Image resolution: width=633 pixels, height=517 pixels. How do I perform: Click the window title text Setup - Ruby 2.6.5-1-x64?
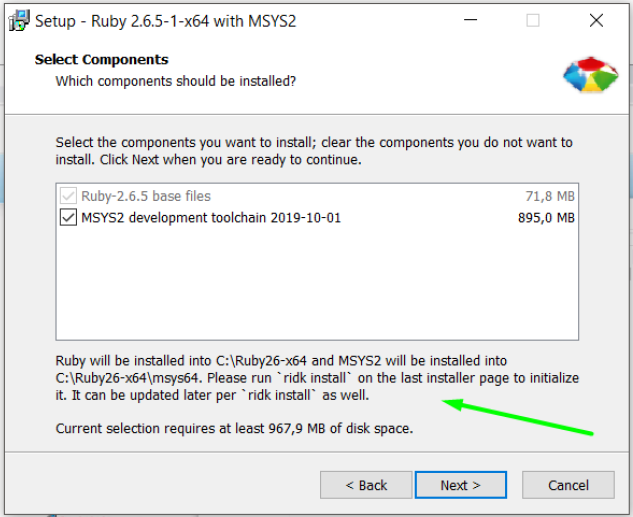[165, 21]
